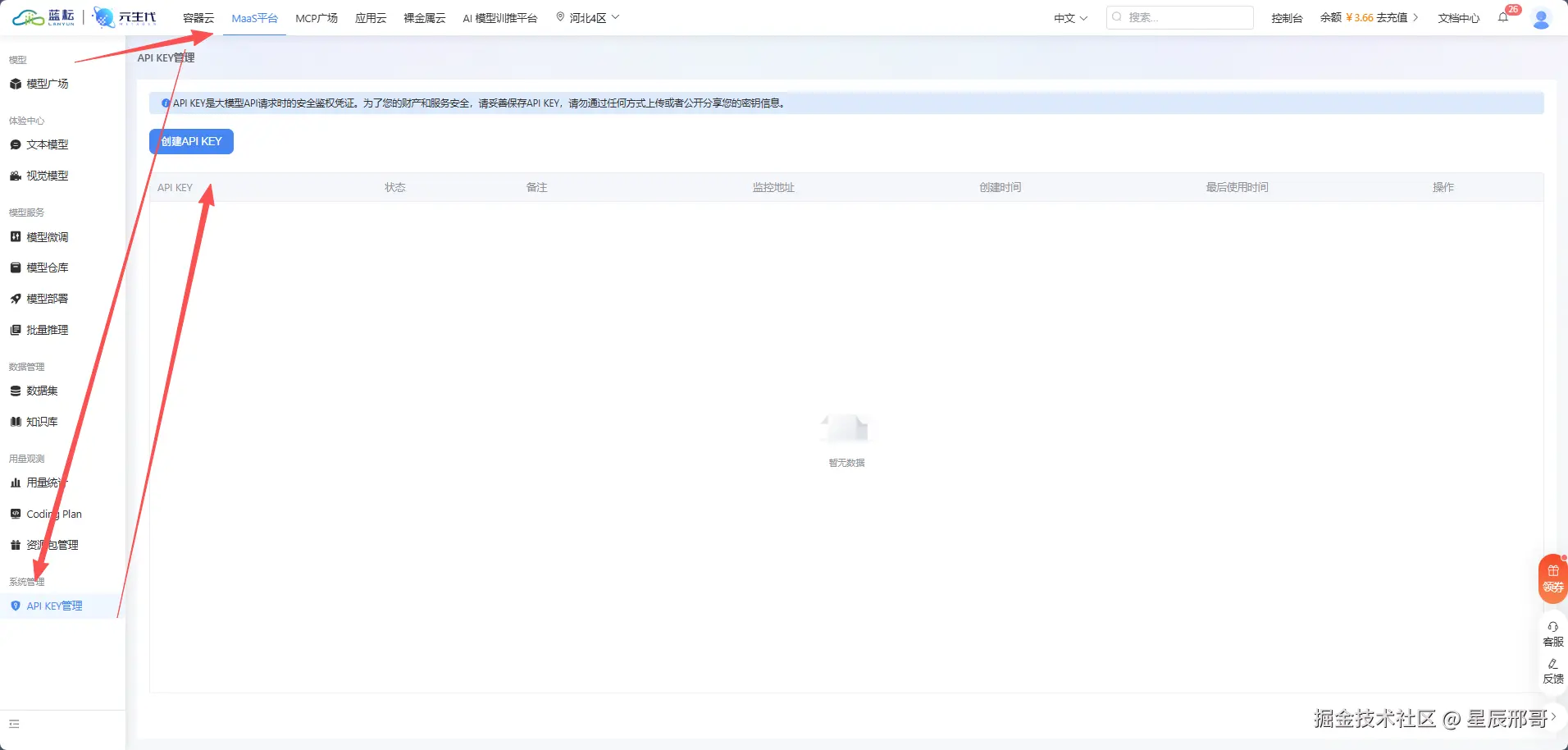Open 客服 customer service
Viewport: 1568px width, 750px height.
1553,634
